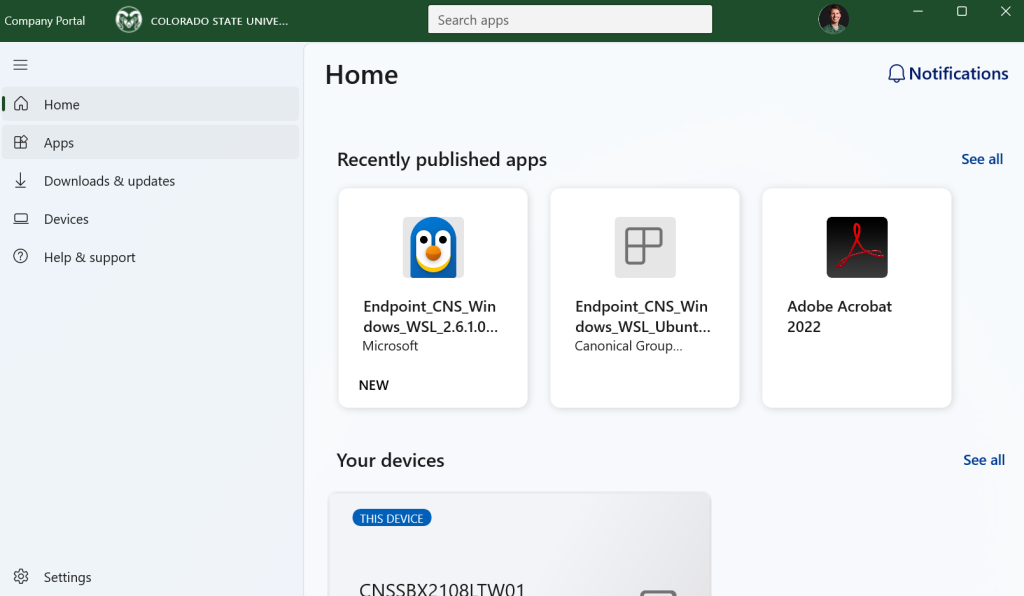Image resolution: width=1024 pixels, height=596 pixels.
Task: Click the Help & support question icon
Action: click(x=21, y=257)
